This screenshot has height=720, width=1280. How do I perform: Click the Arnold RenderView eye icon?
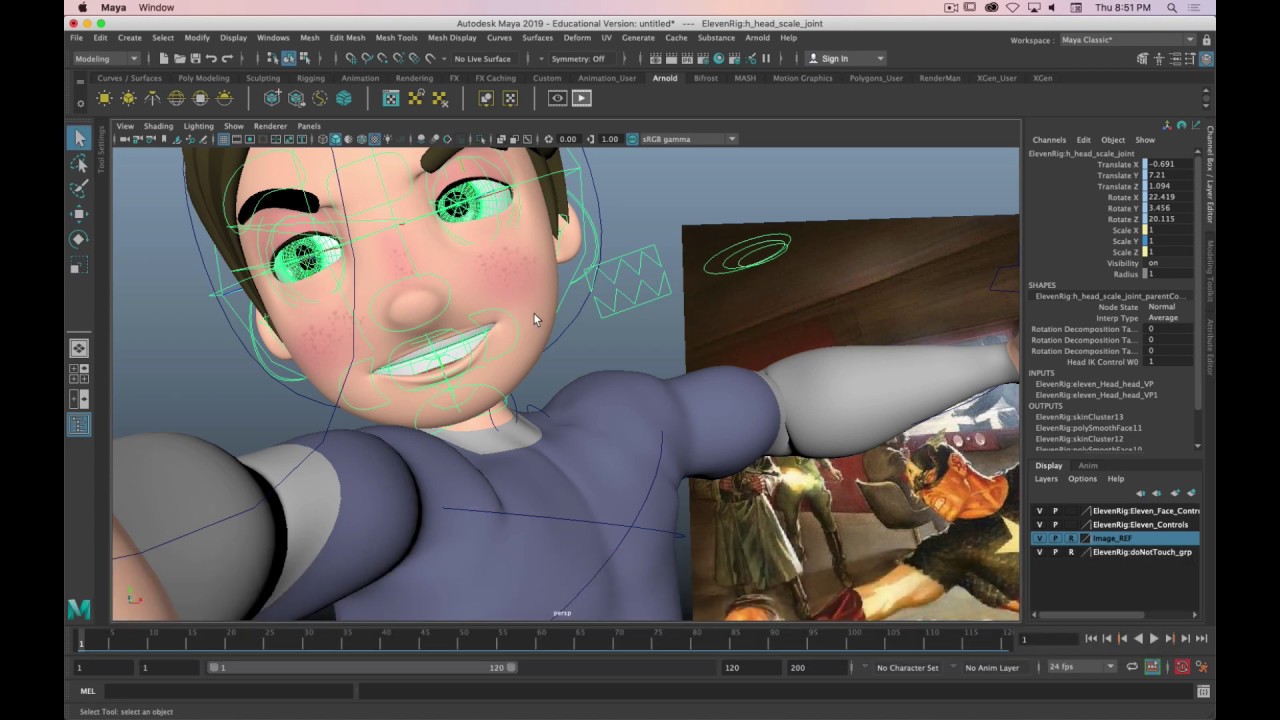pyautogui.click(x=557, y=98)
